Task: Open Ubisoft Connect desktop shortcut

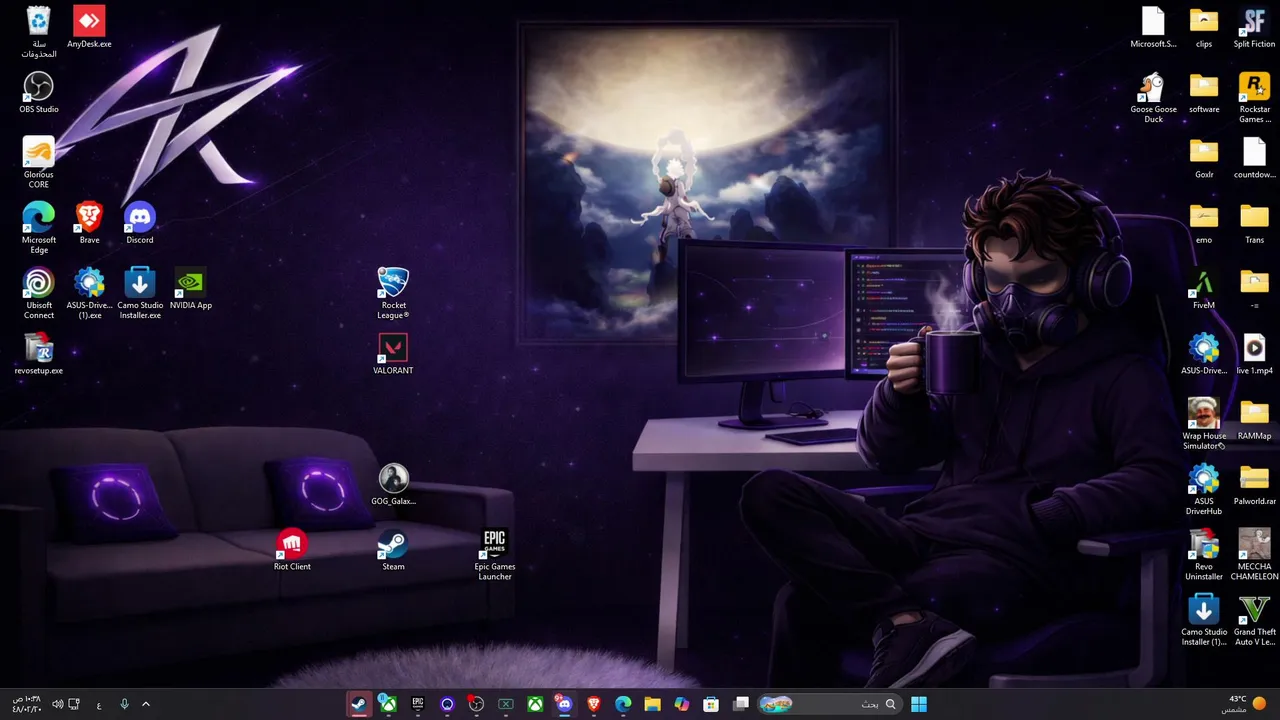Action: 39,293
